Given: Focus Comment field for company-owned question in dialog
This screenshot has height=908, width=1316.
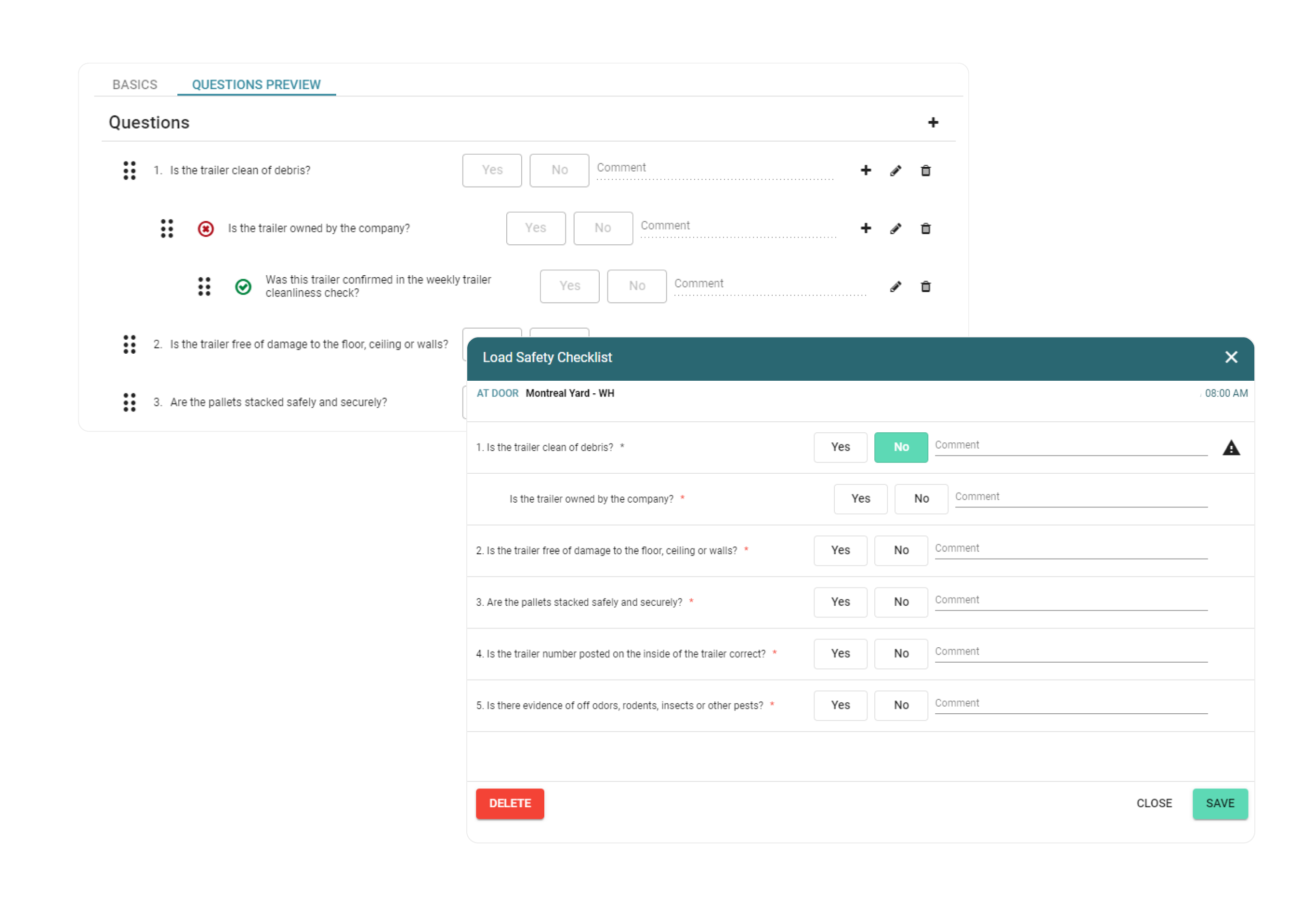Looking at the screenshot, I should click(1081, 498).
